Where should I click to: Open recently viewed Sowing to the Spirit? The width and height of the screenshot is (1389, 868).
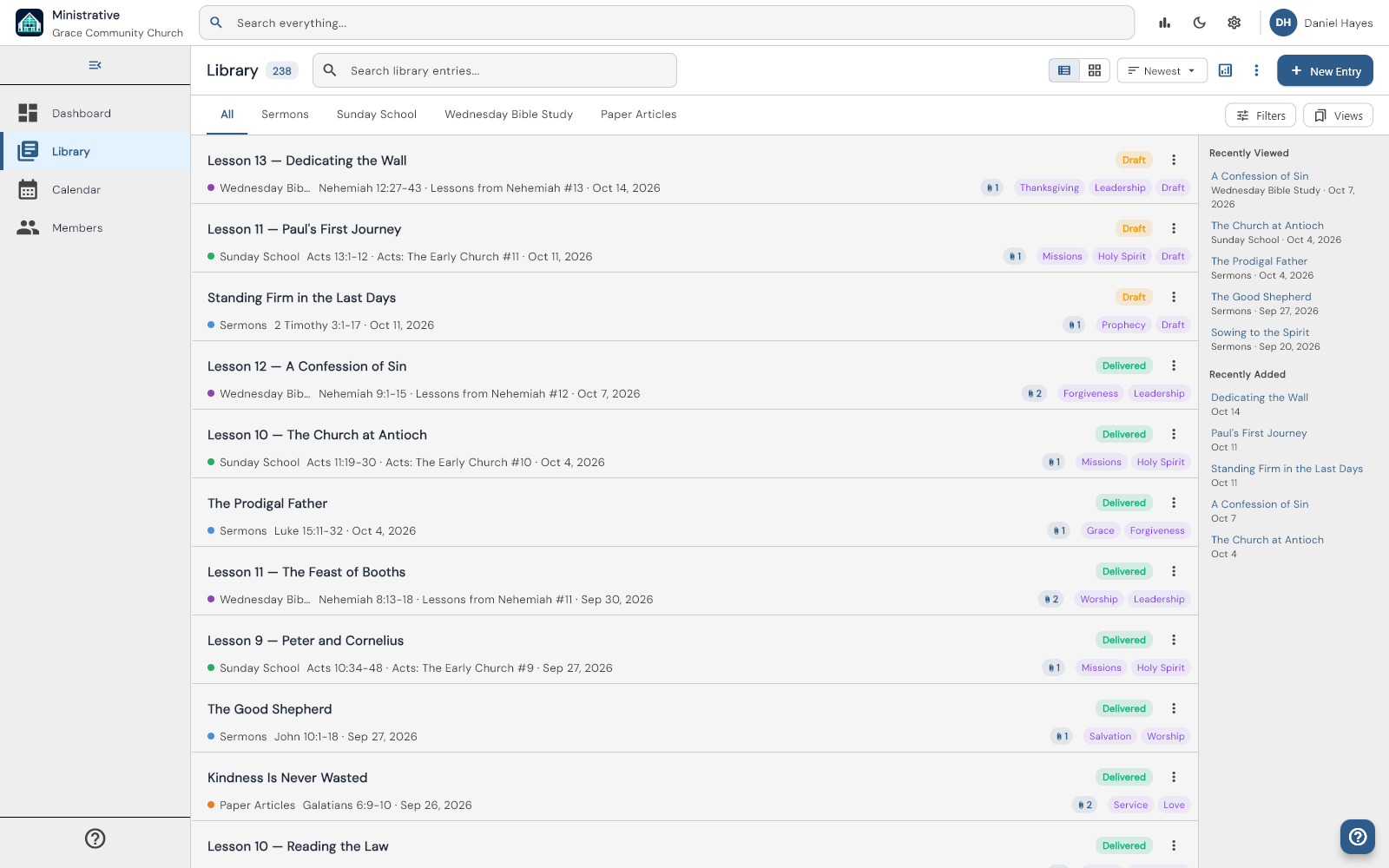(x=1260, y=332)
